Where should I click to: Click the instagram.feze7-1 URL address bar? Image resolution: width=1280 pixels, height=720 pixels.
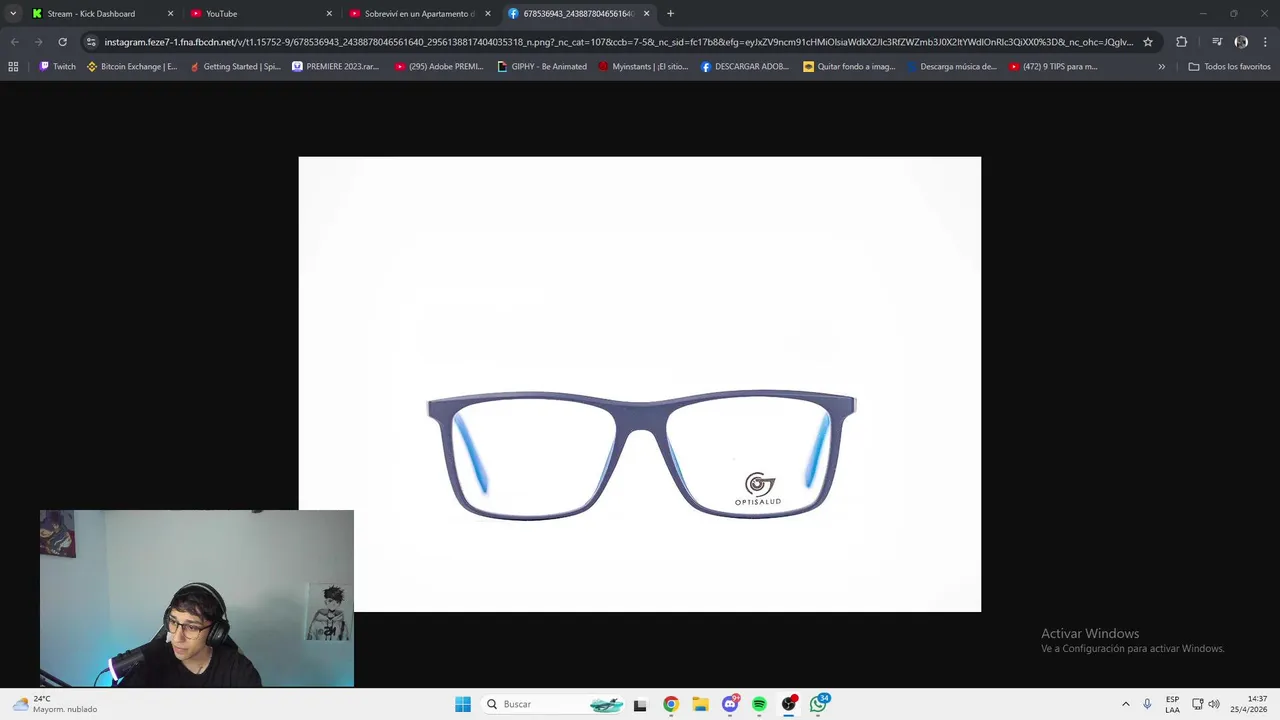618,42
